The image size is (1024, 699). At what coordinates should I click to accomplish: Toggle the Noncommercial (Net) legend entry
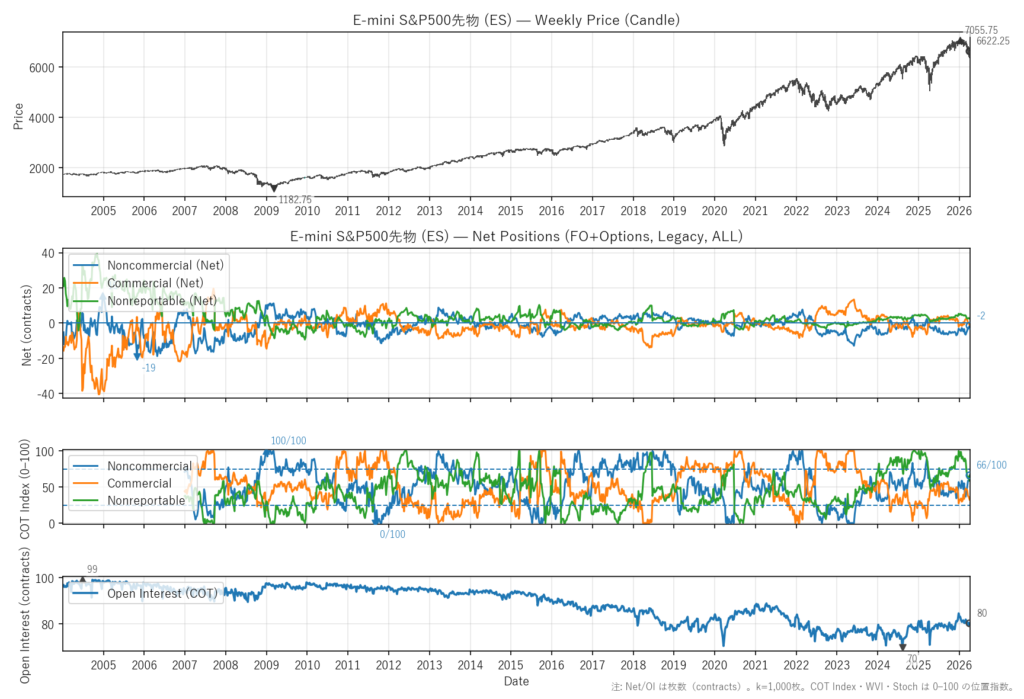point(165,265)
